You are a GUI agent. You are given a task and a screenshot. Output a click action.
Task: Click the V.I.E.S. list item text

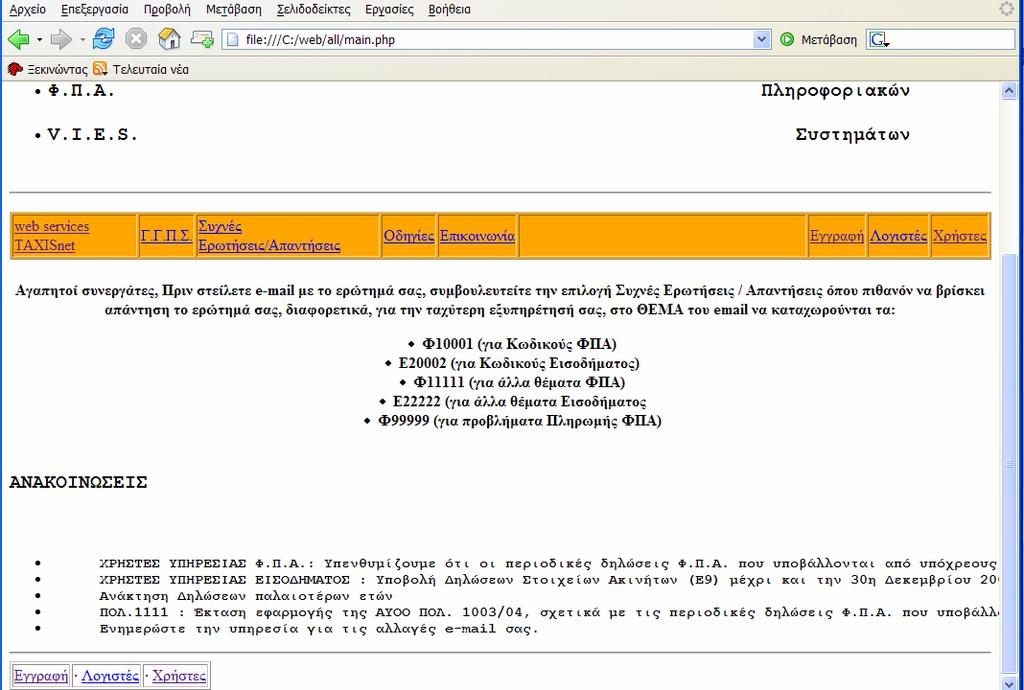pos(93,135)
